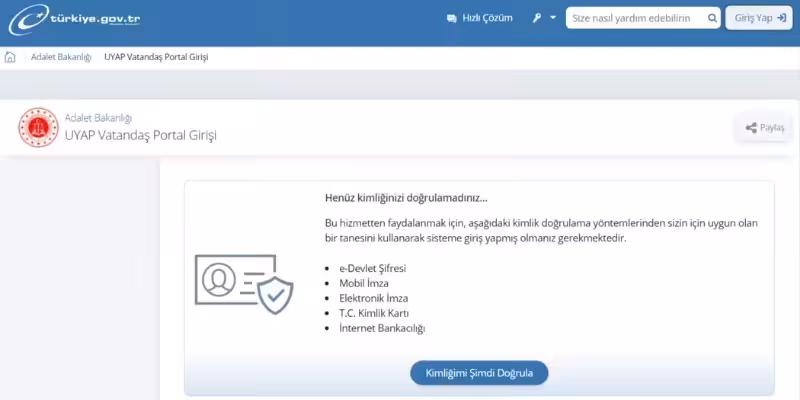800x400 pixels.
Task: Click the ID card shield illustration
Action: [244, 284]
